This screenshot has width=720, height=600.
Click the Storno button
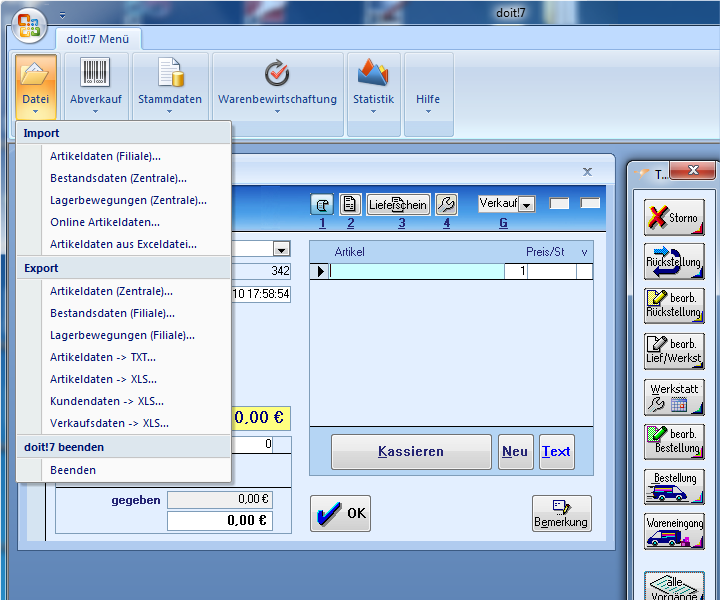click(x=674, y=217)
